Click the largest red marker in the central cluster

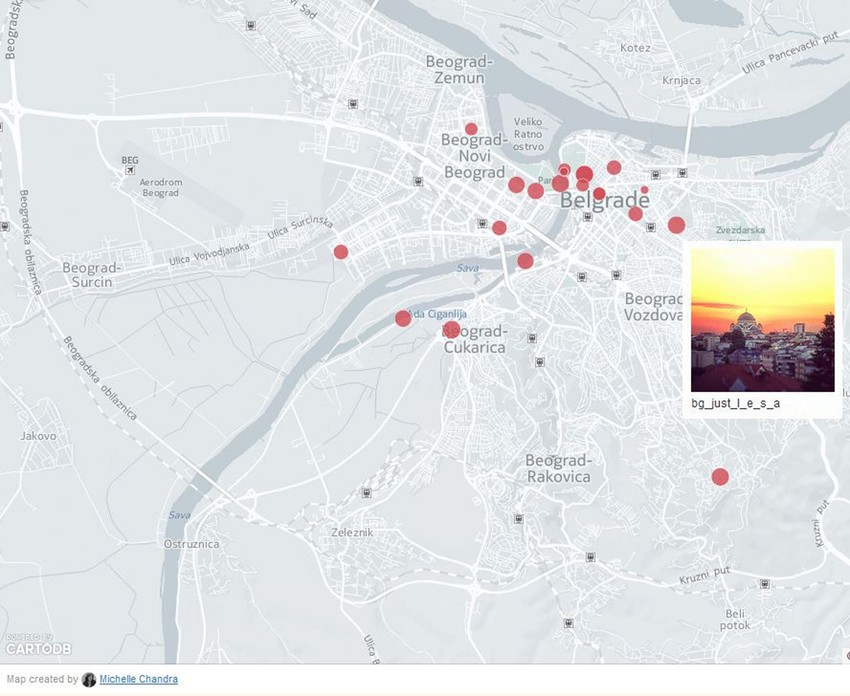click(x=583, y=174)
